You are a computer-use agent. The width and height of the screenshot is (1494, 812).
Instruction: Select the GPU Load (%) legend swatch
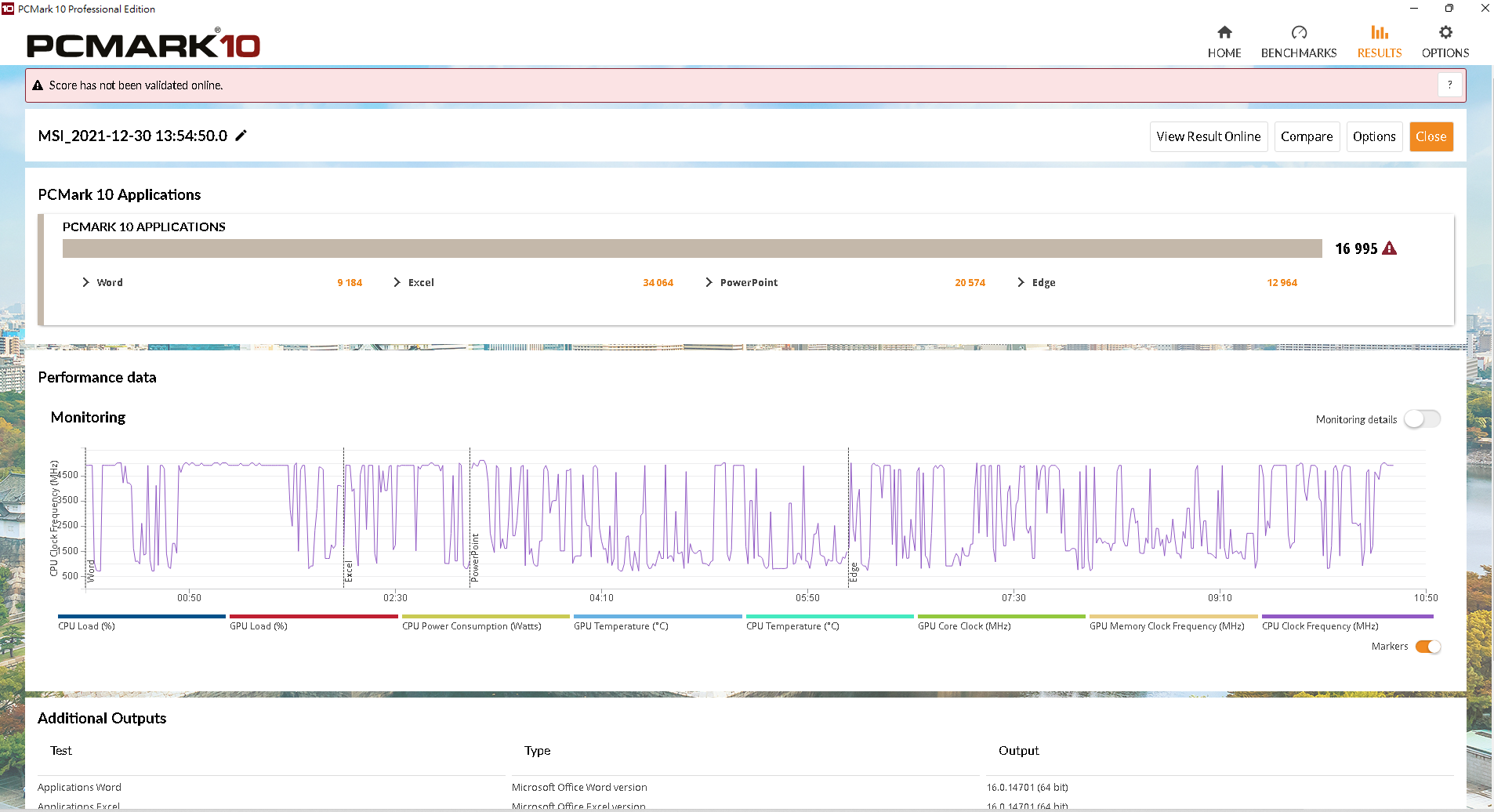(314, 617)
